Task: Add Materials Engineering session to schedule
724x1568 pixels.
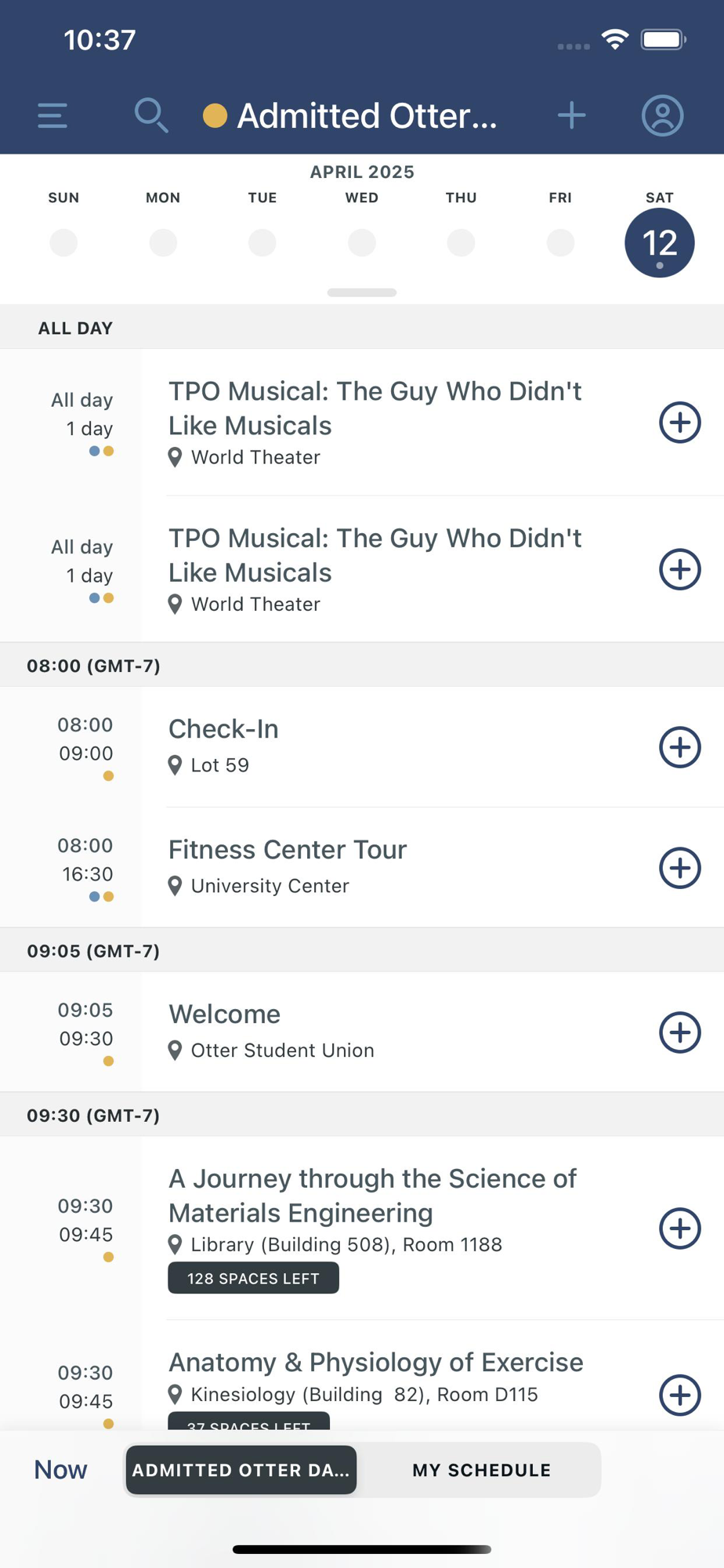Action: pyautogui.click(x=679, y=1229)
